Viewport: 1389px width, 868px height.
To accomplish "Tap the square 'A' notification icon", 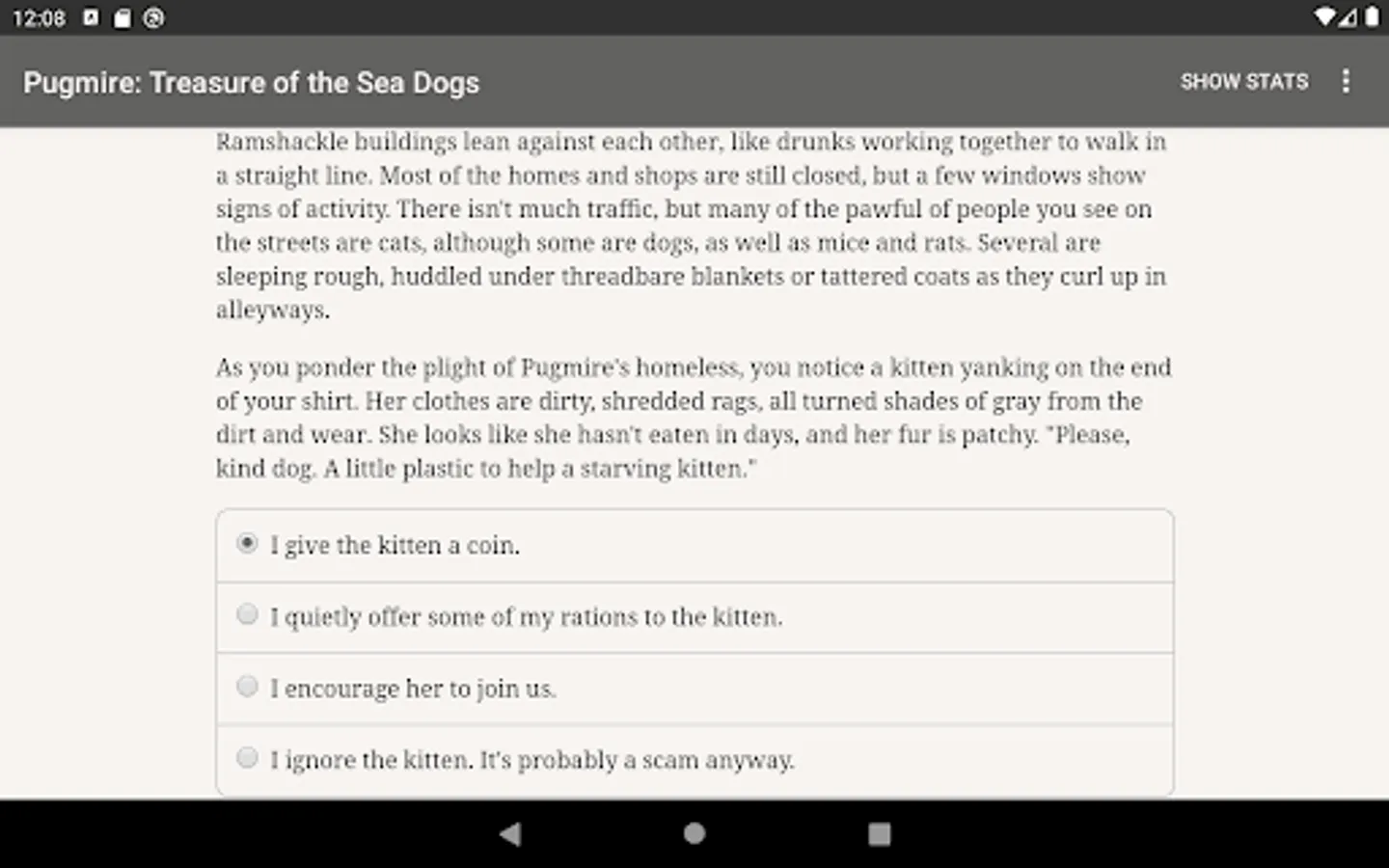I will click(91, 17).
